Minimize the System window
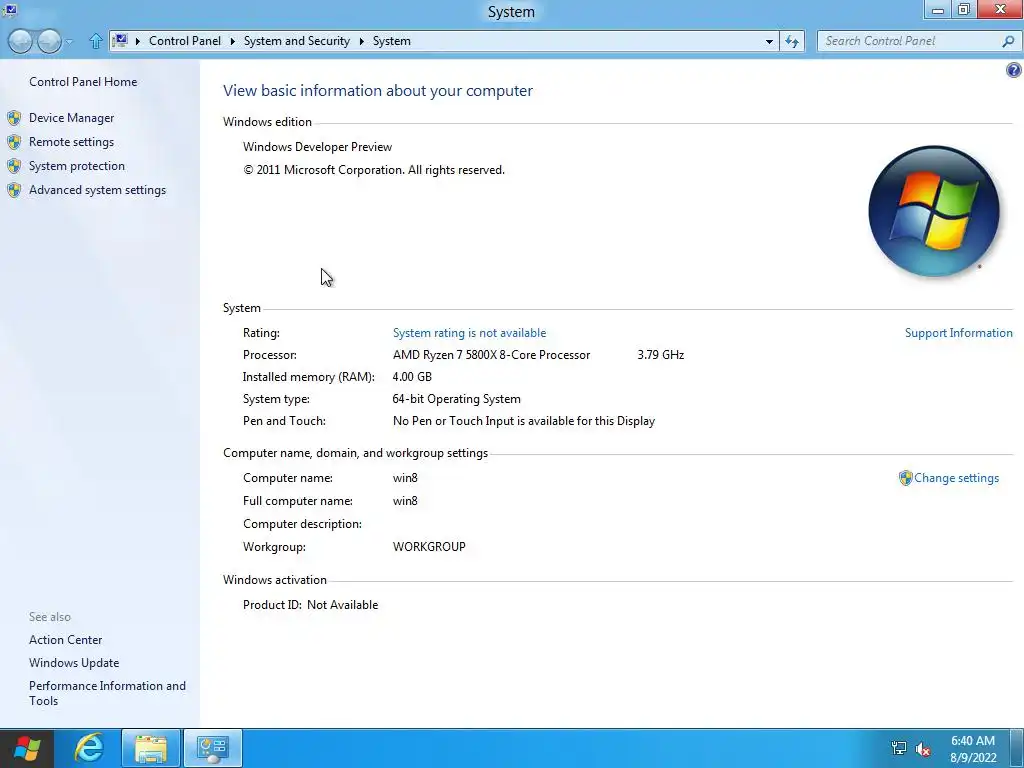The height and width of the screenshot is (768, 1024). click(x=938, y=10)
